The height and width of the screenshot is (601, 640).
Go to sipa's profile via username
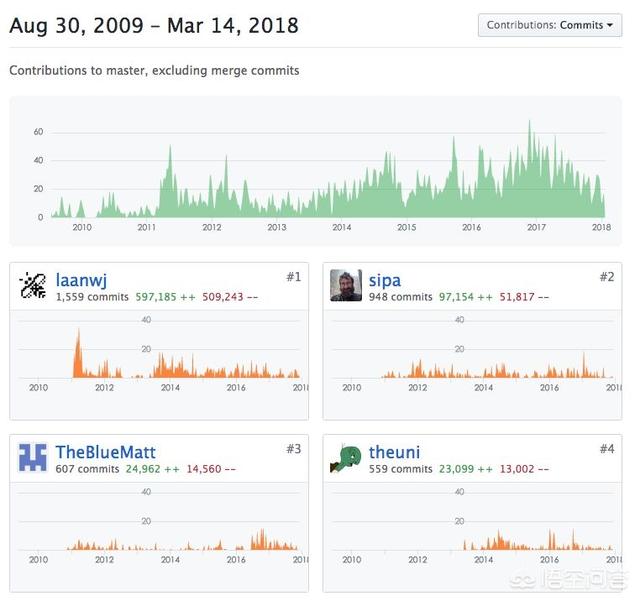click(x=384, y=279)
